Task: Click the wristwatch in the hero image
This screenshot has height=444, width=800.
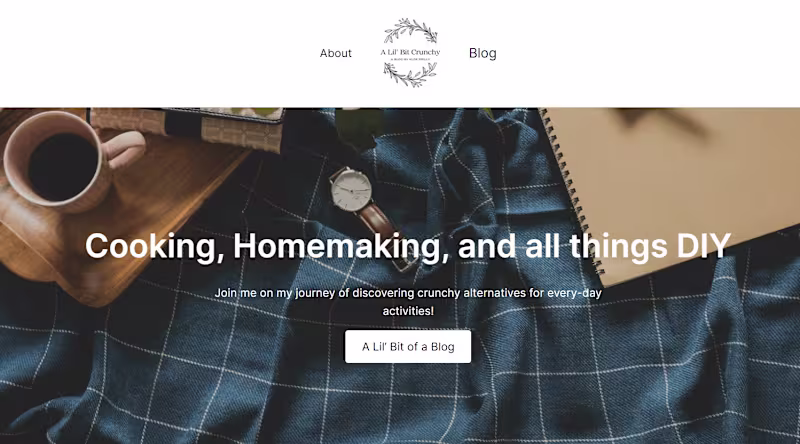Action: [x=352, y=189]
